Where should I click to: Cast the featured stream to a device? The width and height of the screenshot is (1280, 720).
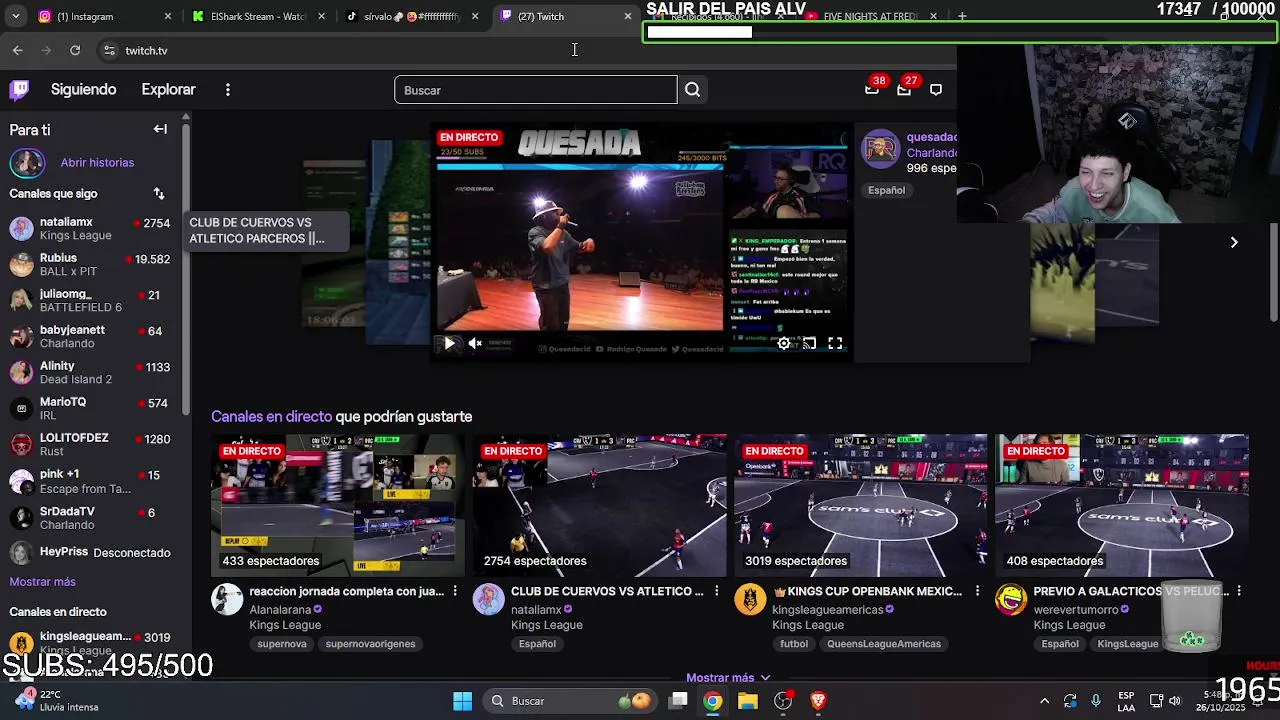click(809, 343)
